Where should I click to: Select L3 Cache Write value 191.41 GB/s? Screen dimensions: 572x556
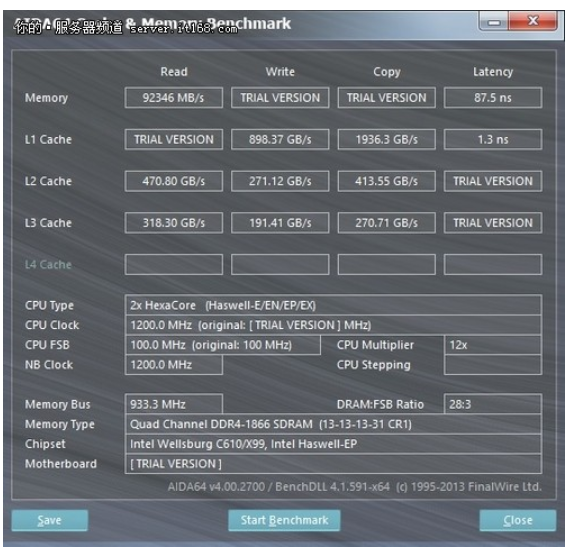click(280, 223)
